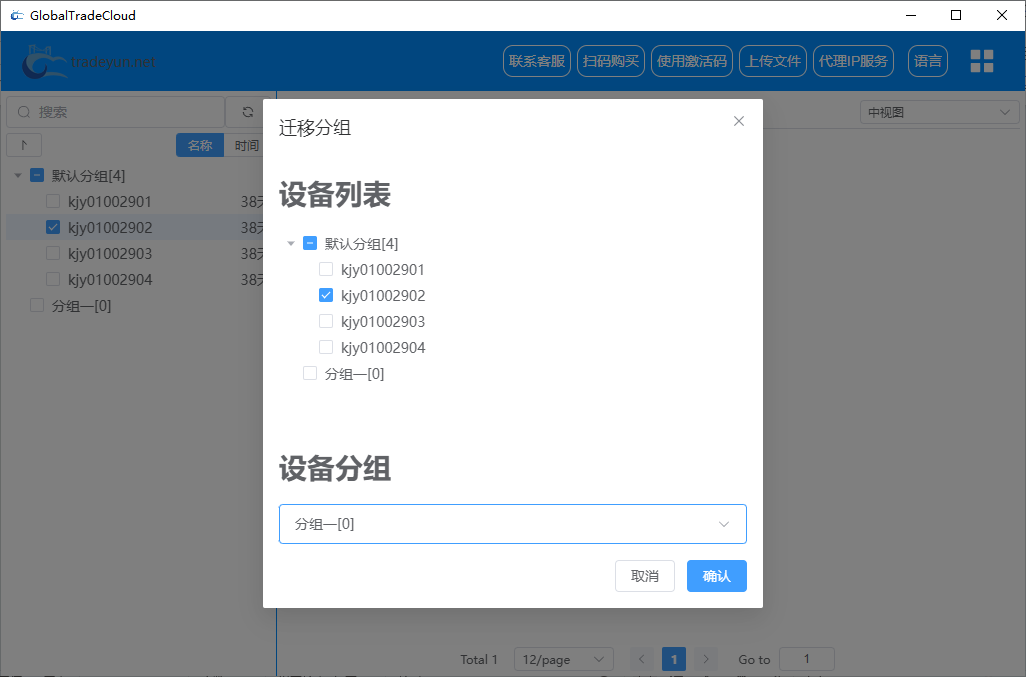1026x677 pixels.
Task: Open the apps grid icon in top right corner
Action: pos(981,60)
